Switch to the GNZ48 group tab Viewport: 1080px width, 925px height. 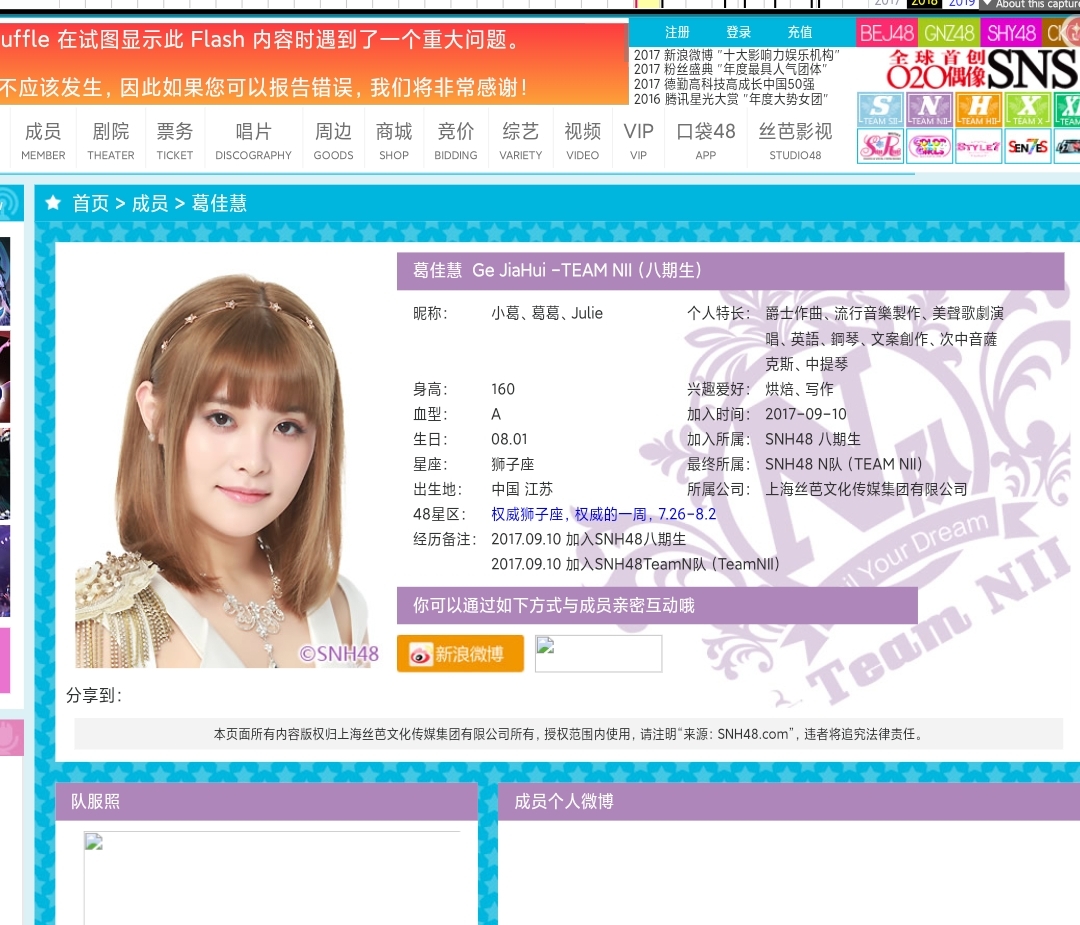click(x=948, y=32)
